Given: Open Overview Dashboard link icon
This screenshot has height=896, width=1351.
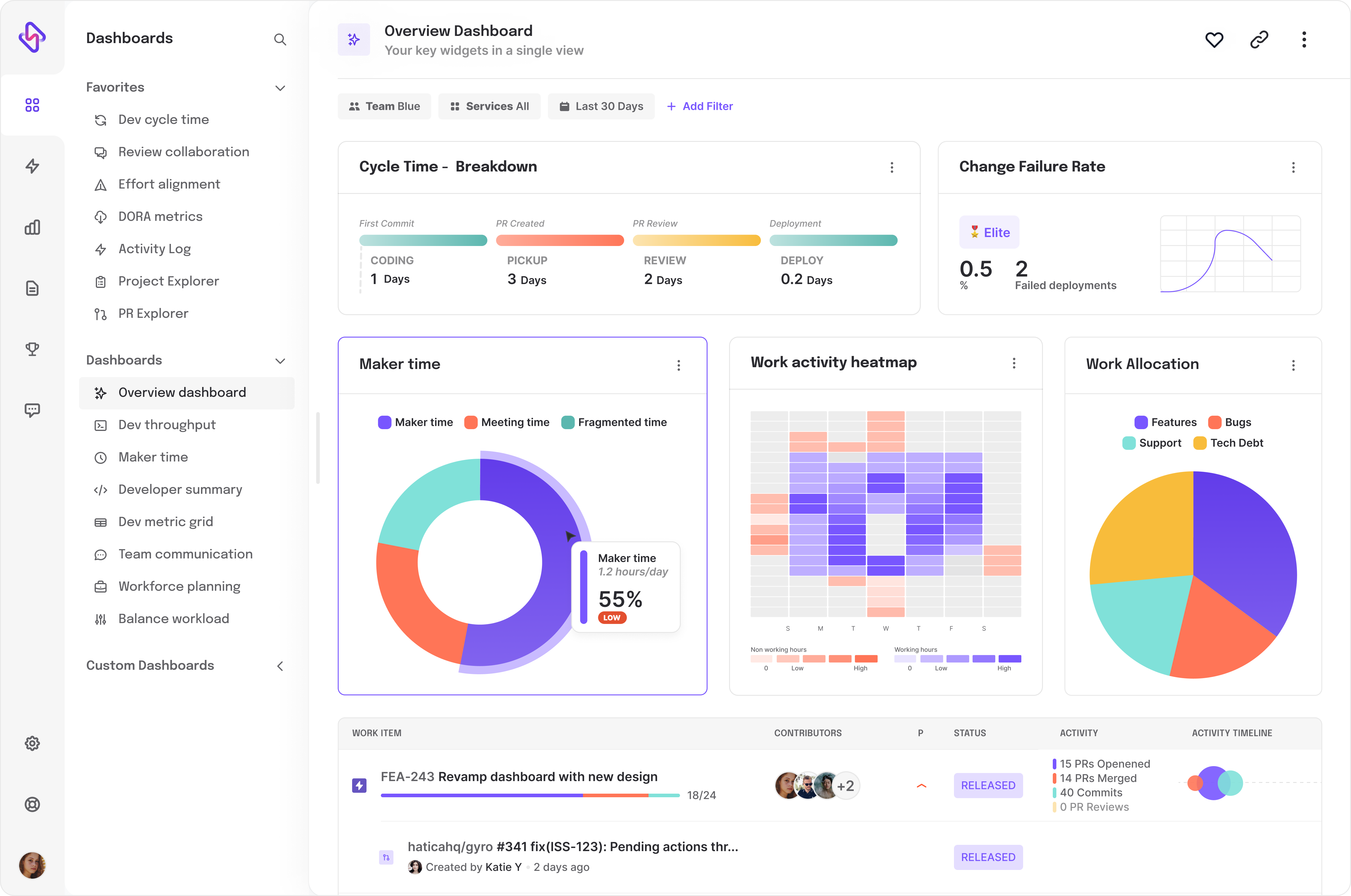Looking at the screenshot, I should [1259, 39].
